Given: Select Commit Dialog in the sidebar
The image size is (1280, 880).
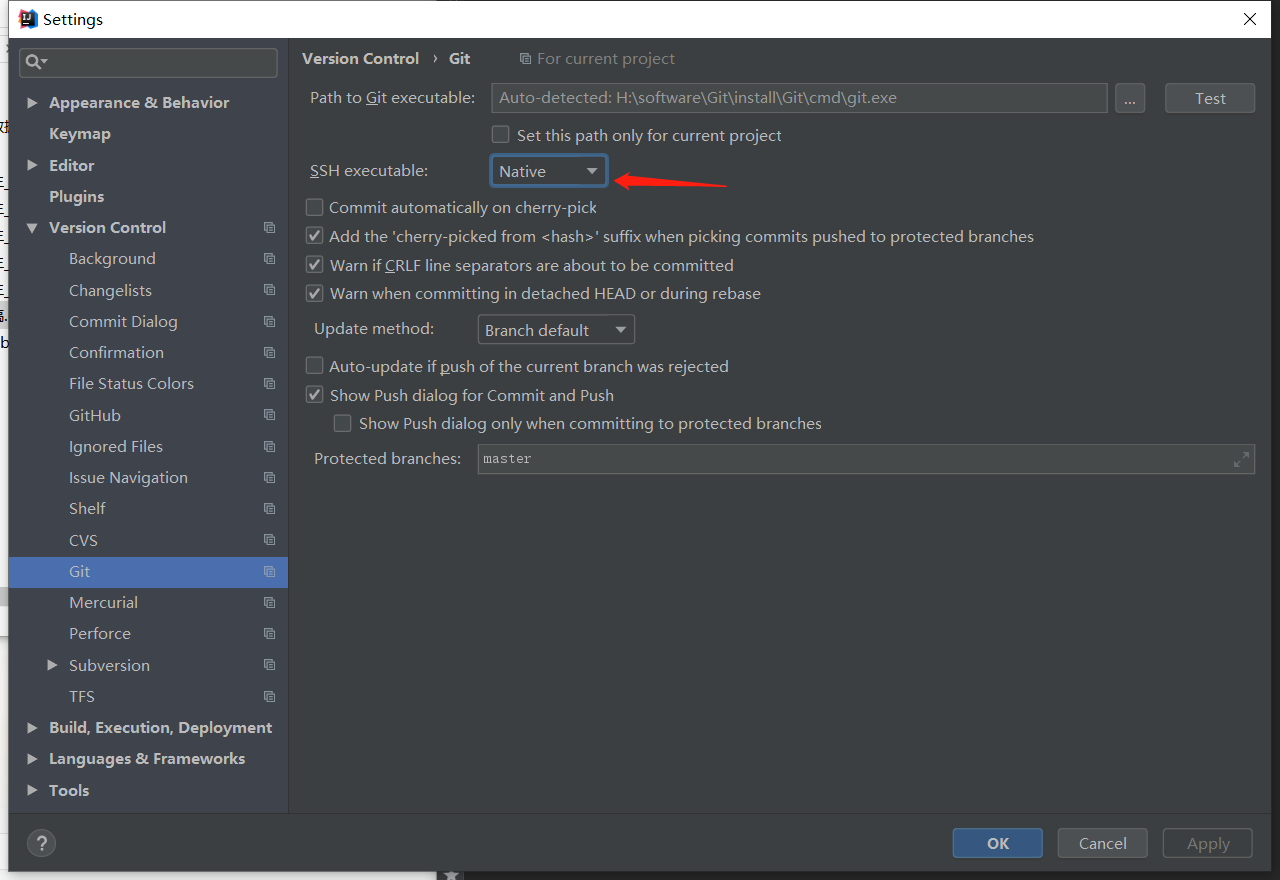Looking at the screenshot, I should coord(123,321).
